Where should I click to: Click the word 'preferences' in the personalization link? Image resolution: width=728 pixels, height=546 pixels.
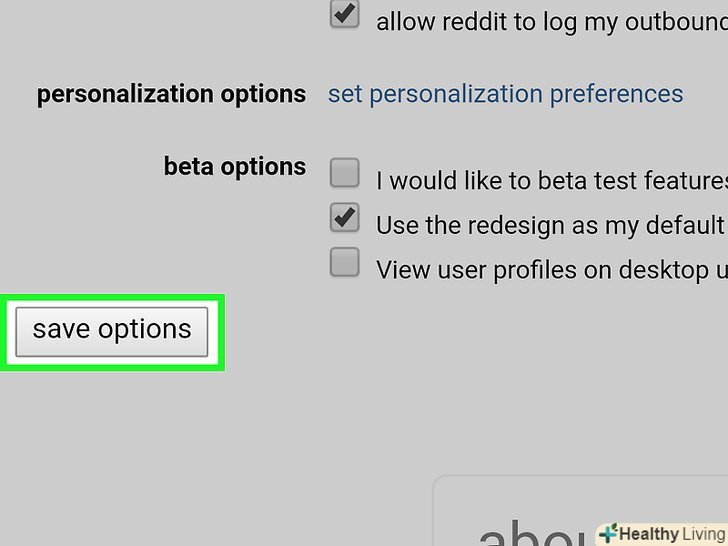coord(617,95)
